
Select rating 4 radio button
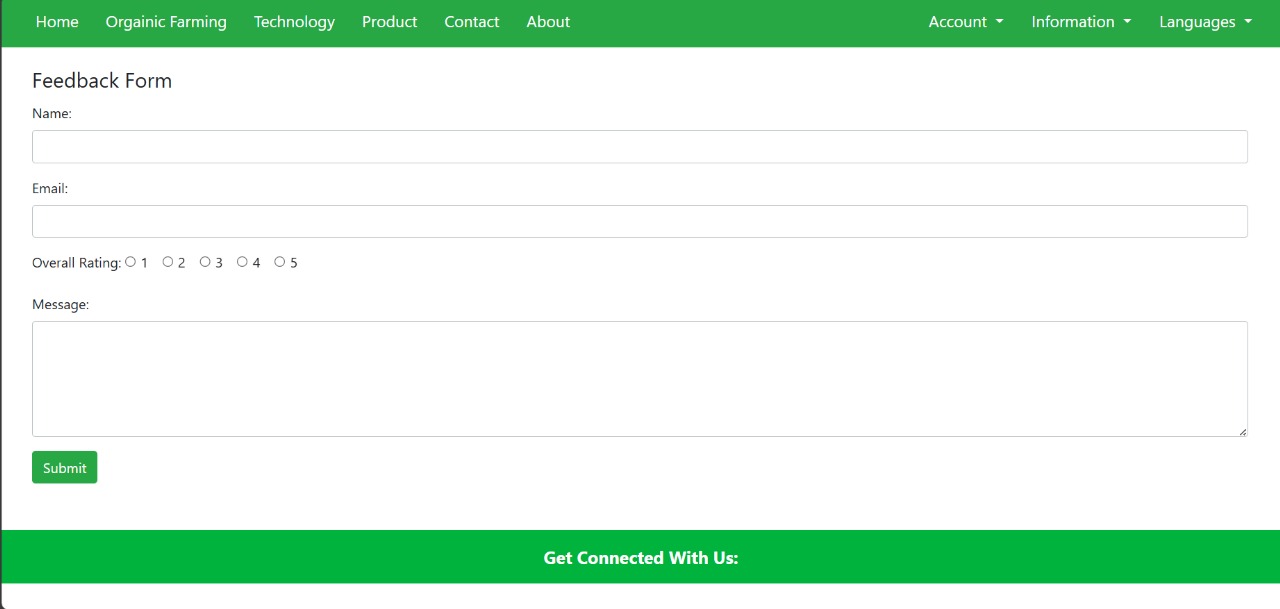[243, 262]
